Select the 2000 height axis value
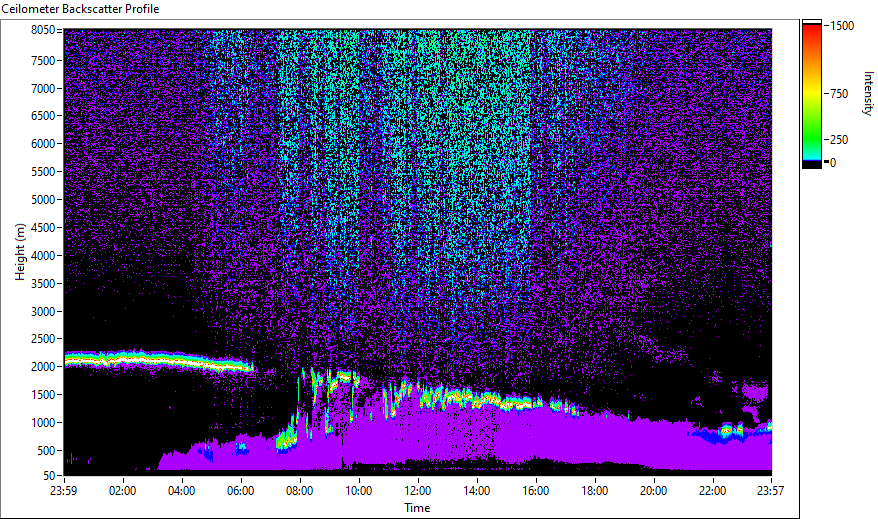 43,367
